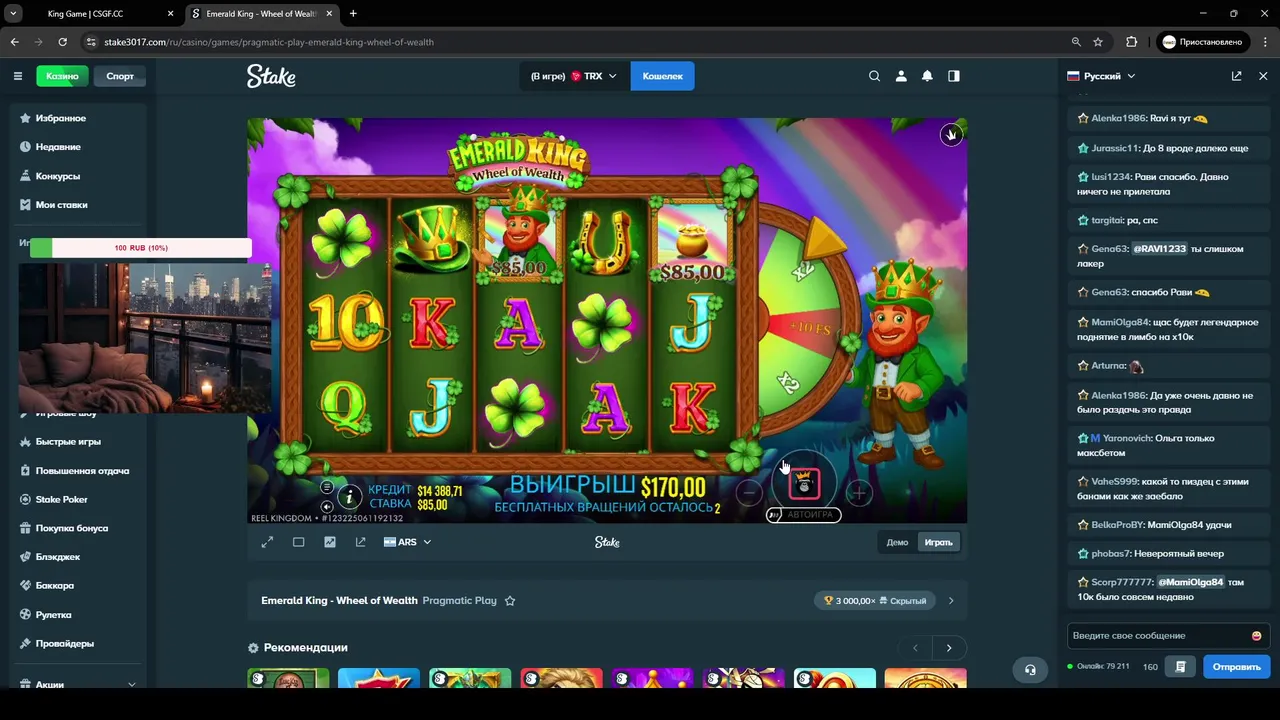This screenshot has width=1280, height=720.
Task: Open Мои ставки in sidebar
Action: (x=77, y=205)
